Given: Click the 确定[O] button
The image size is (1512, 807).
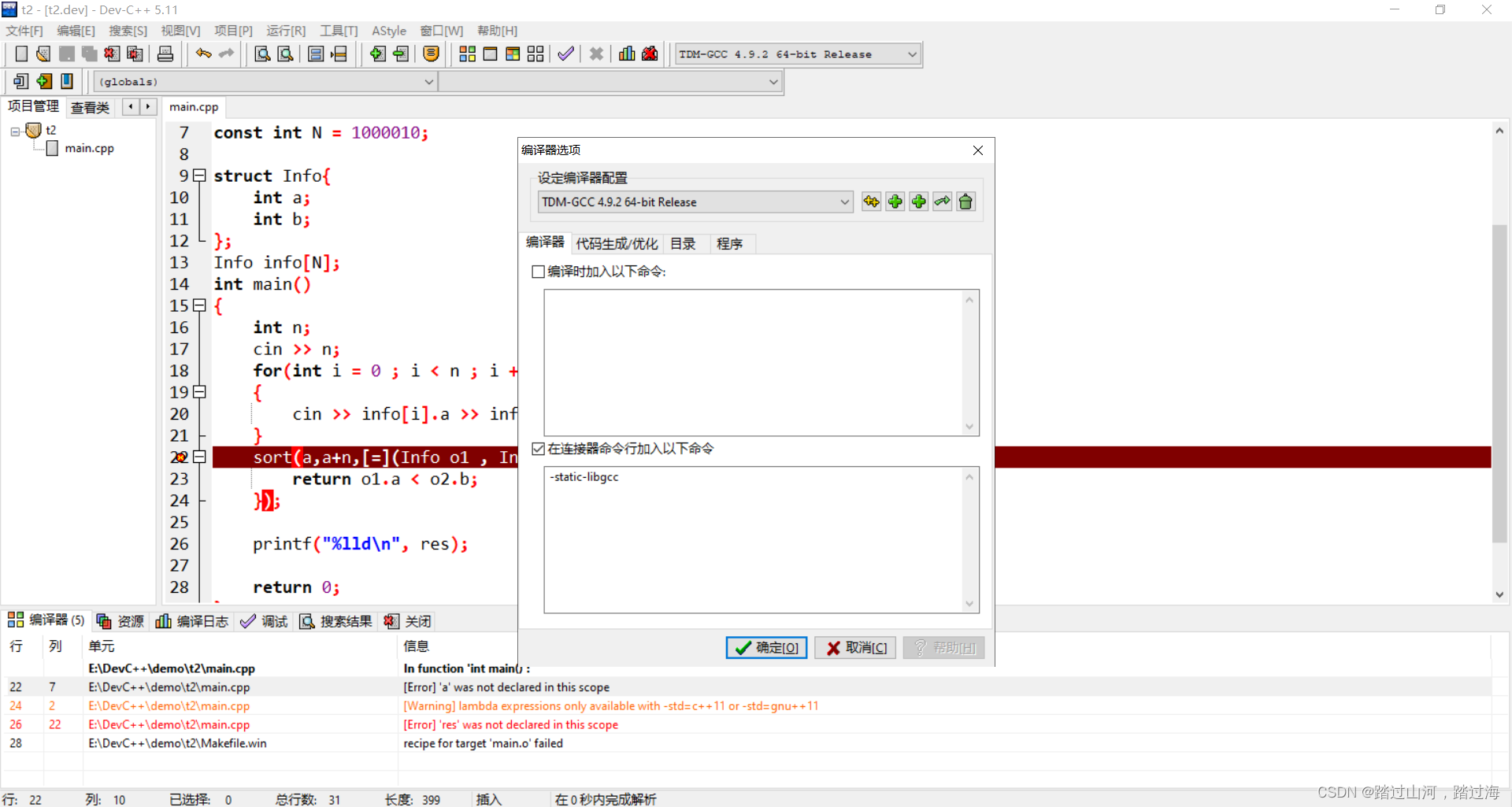Looking at the screenshot, I should (x=766, y=647).
